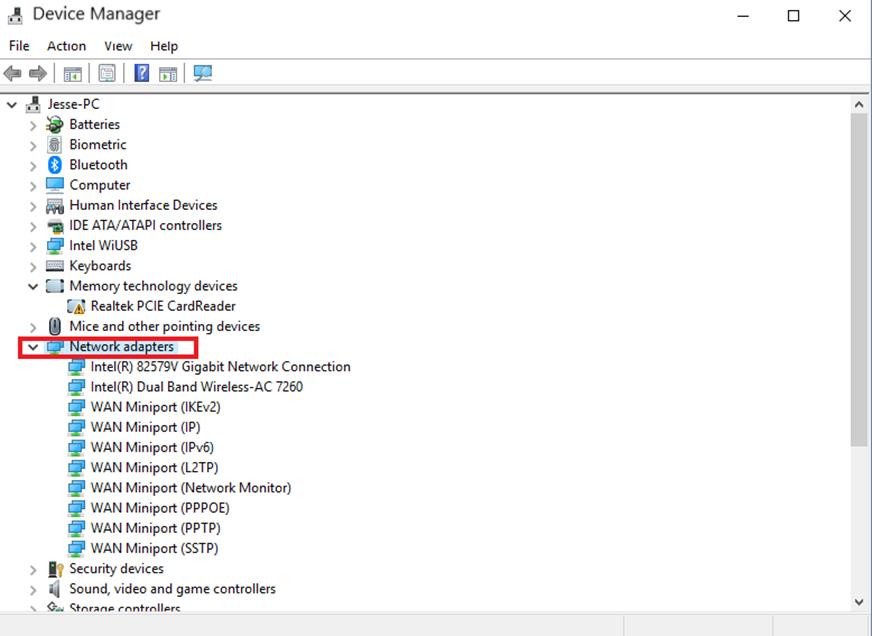This screenshot has width=872, height=636.
Task: Collapse the Network adapters category
Action: click(x=33, y=346)
